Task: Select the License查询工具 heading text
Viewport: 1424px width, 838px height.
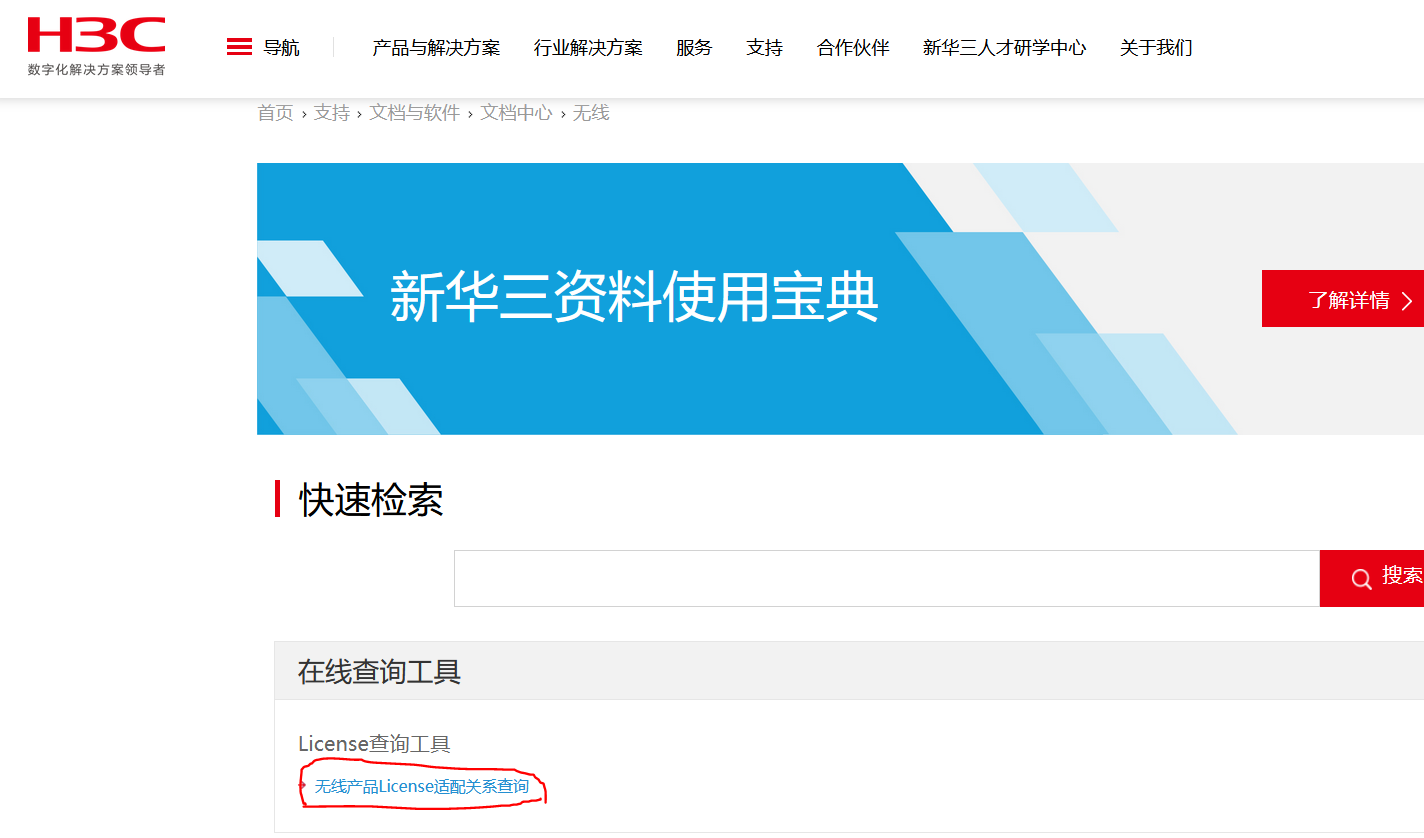Action: point(374,744)
